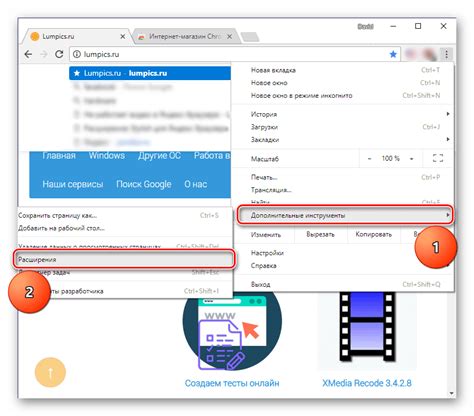This screenshot has width=474, height=416.
Task: Click the XMedia Recode film strip thumbnail
Action: (367, 327)
